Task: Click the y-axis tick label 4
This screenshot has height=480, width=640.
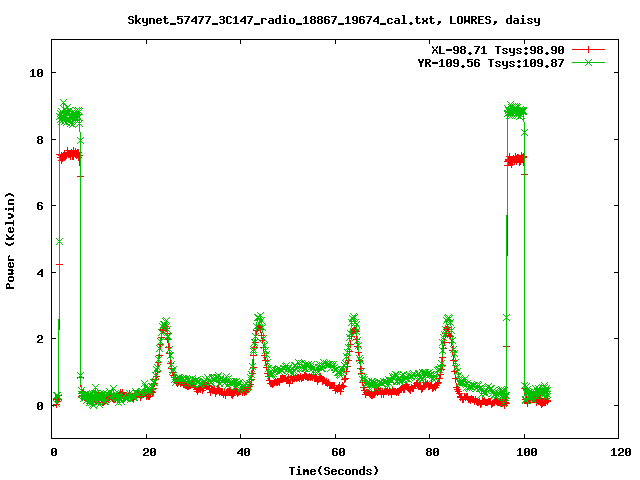Action: (x=40, y=273)
